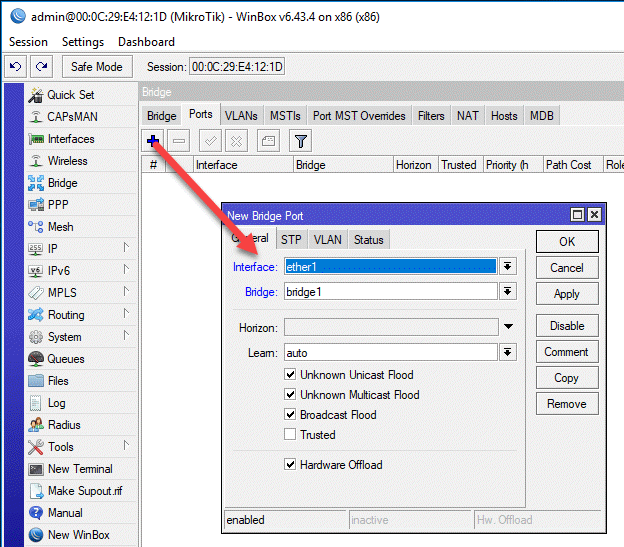Click the Learn field showing auto
The width and height of the screenshot is (624, 547).
pyautogui.click(x=391, y=352)
